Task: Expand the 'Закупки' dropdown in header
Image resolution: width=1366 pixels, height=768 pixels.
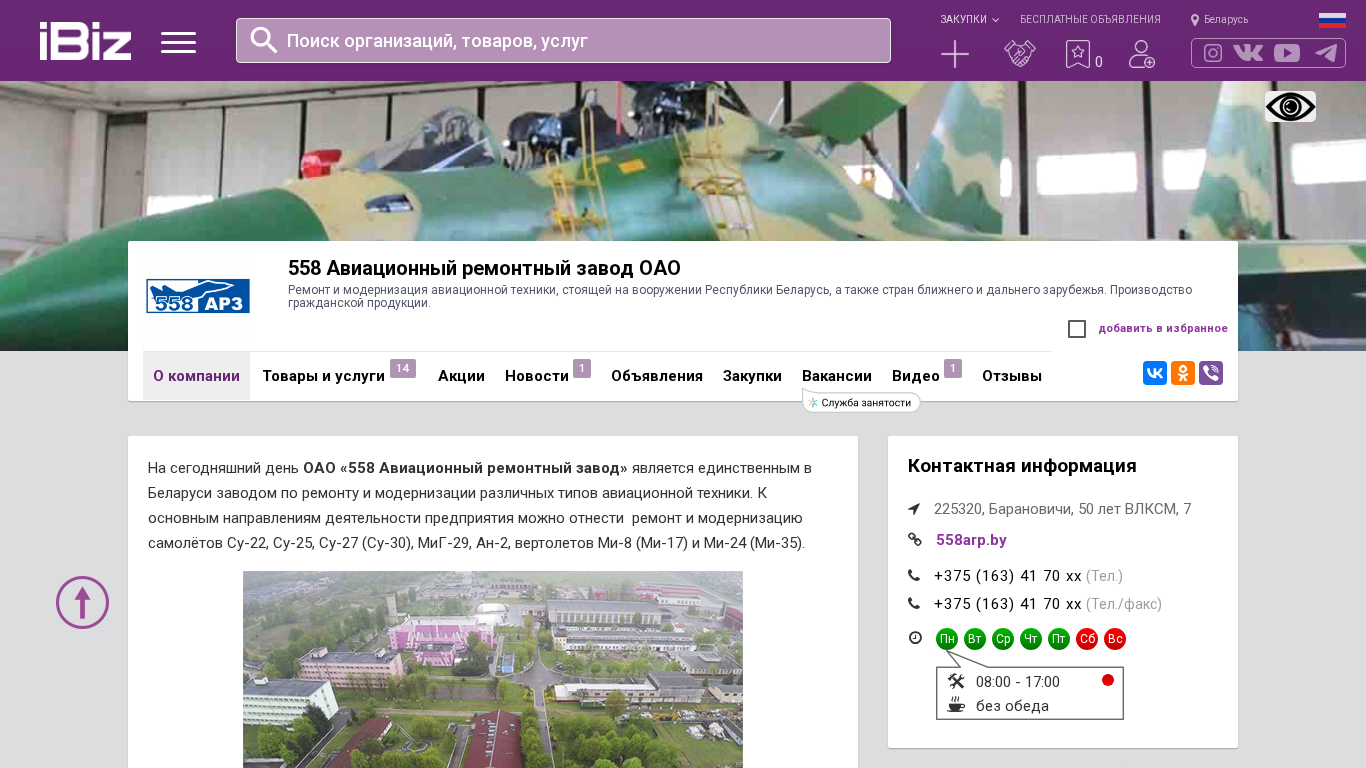Action: (968, 20)
